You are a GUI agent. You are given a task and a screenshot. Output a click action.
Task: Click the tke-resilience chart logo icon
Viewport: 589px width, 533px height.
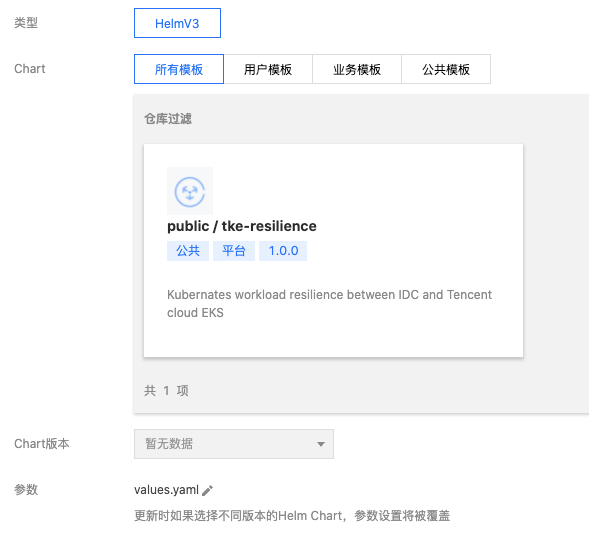190,191
